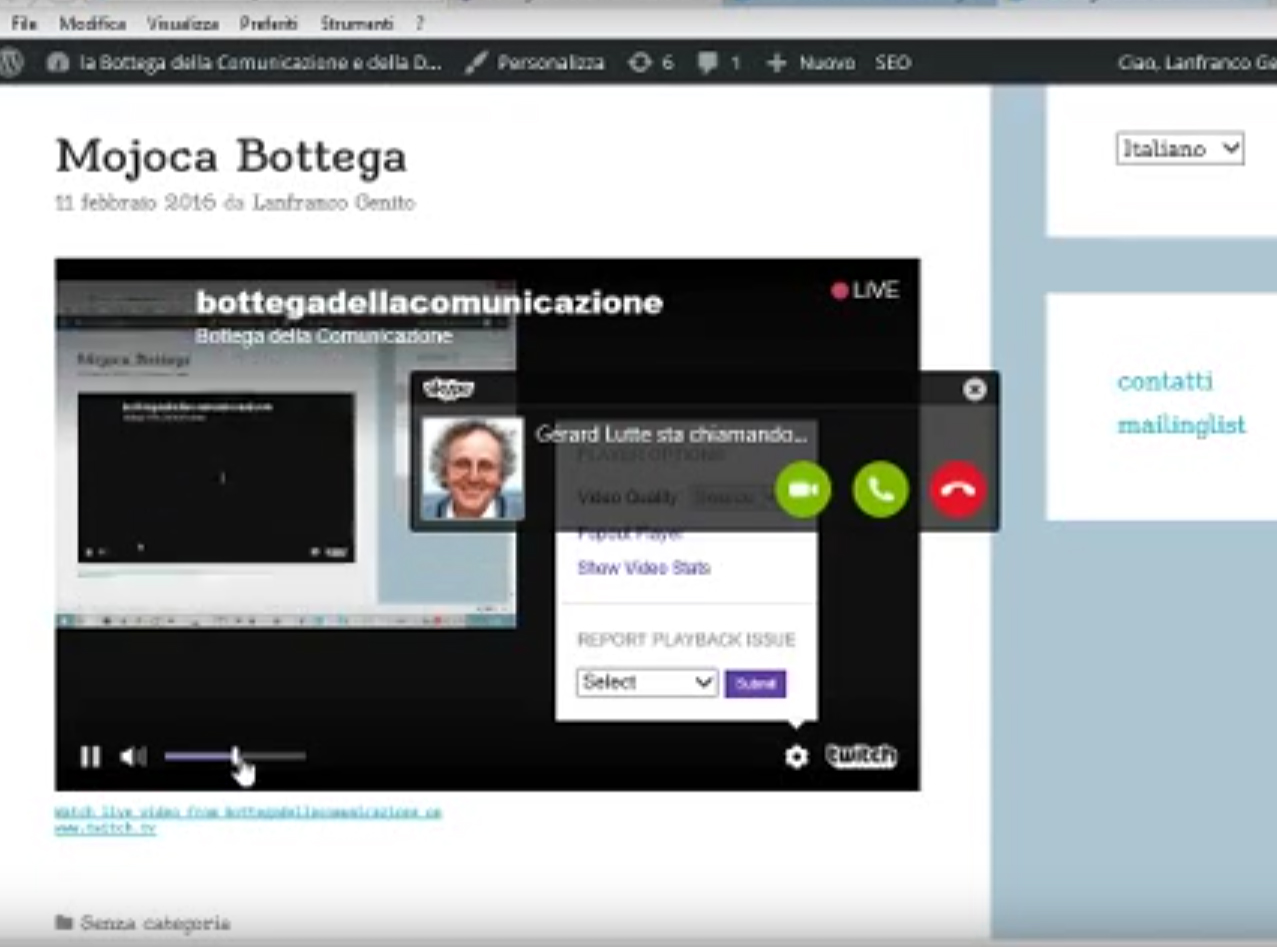Close the Skype call notification
Screen dimensions: 1277x947
coord(974,389)
